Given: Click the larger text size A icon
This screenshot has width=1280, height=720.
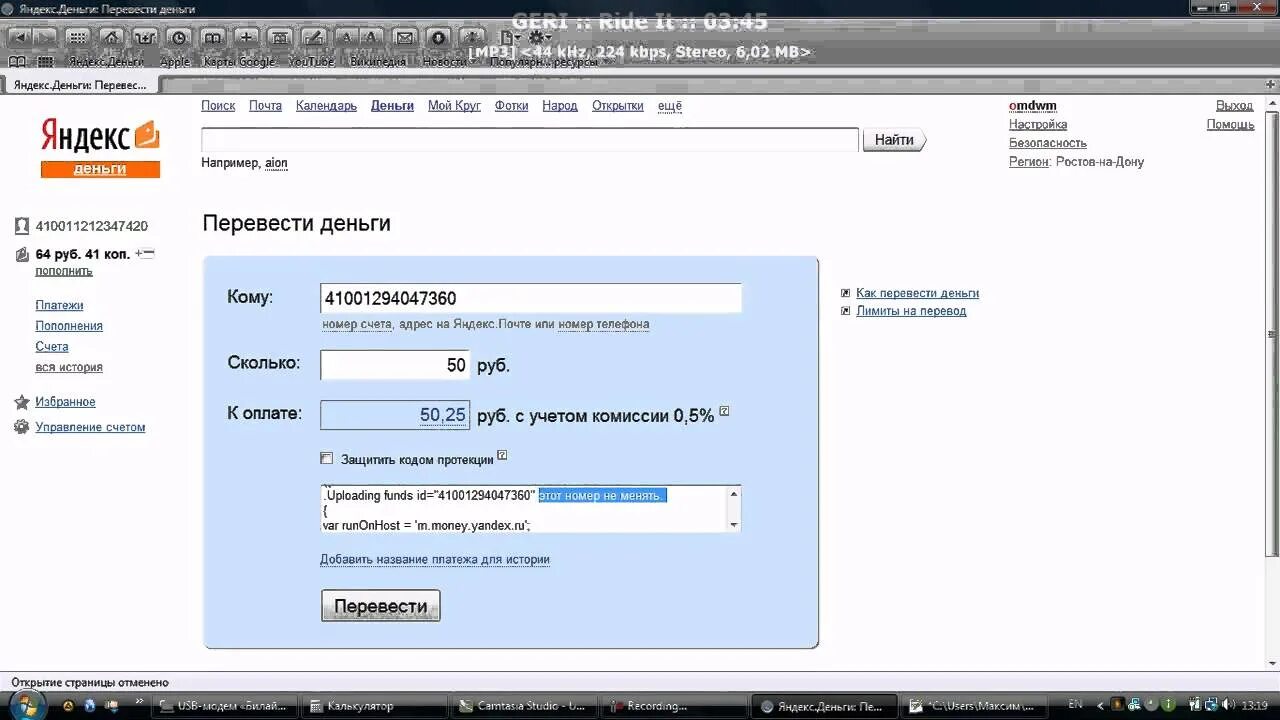Looking at the screenshot, I should [371, 37].
